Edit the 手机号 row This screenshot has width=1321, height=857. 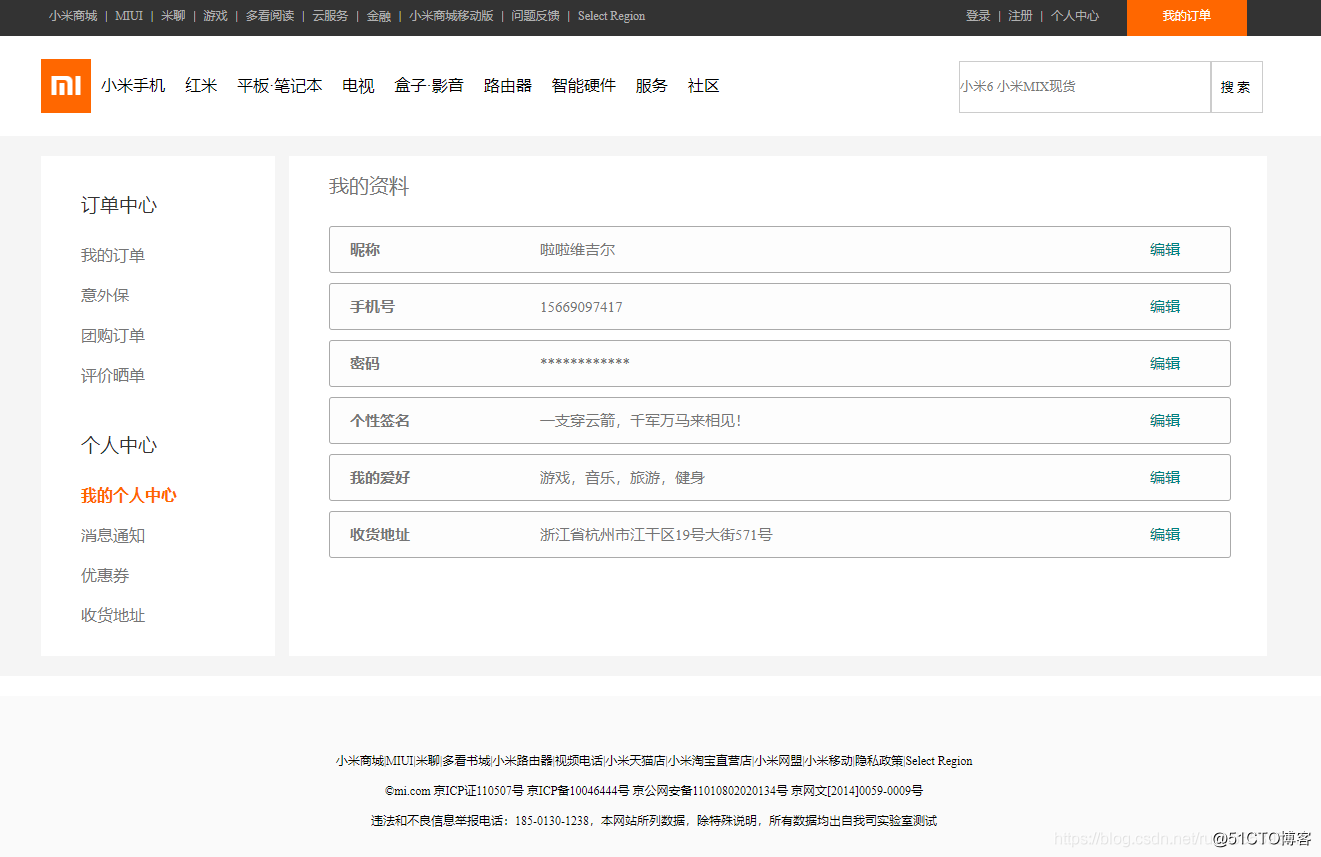[1165, 307]
